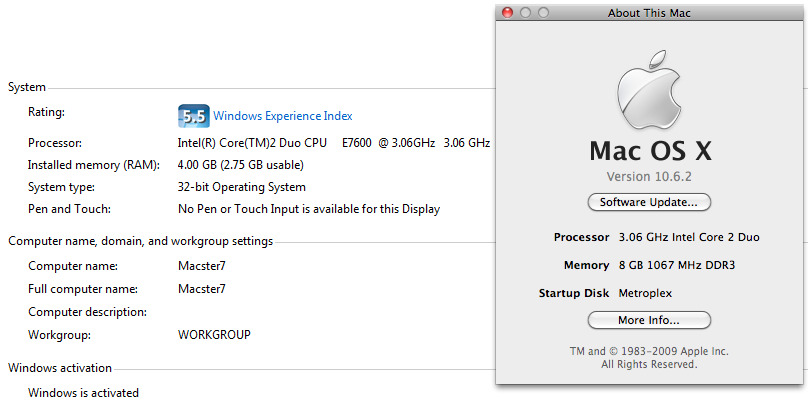Click the Windows Experience Index 5.5 rating badge

pyautogui.click(x=194, y=116)
